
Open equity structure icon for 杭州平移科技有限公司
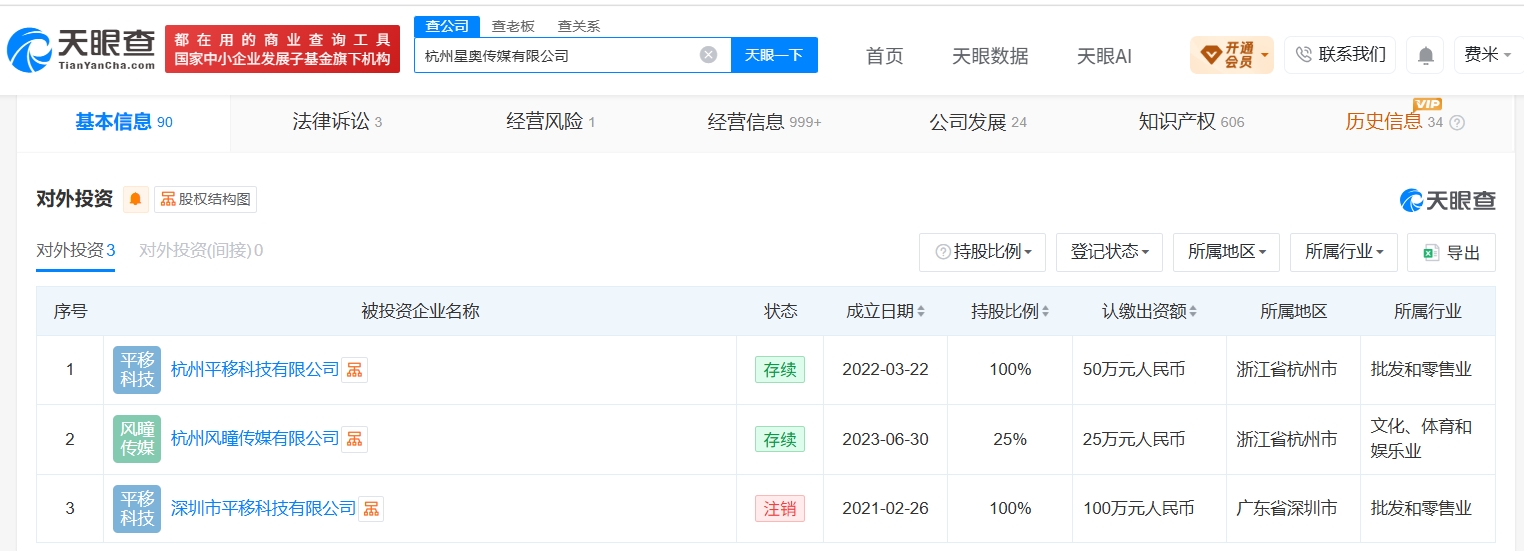click(x=354, y=370)
